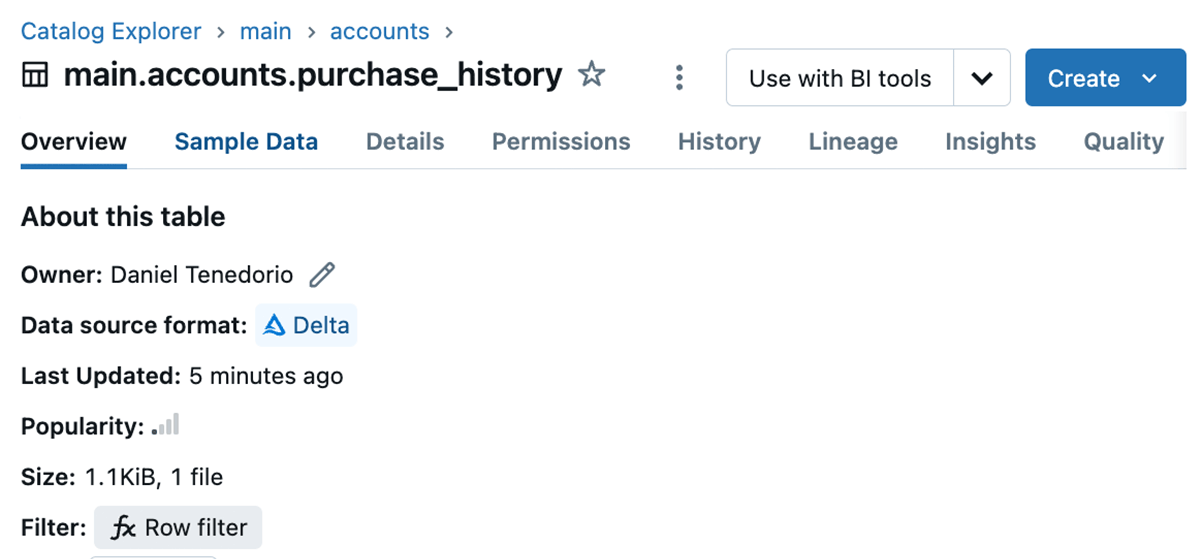This screenshot has height=559, width=1200.
Task: Edit the table owner with pencil icon
Action: click(x=322, y=274)
